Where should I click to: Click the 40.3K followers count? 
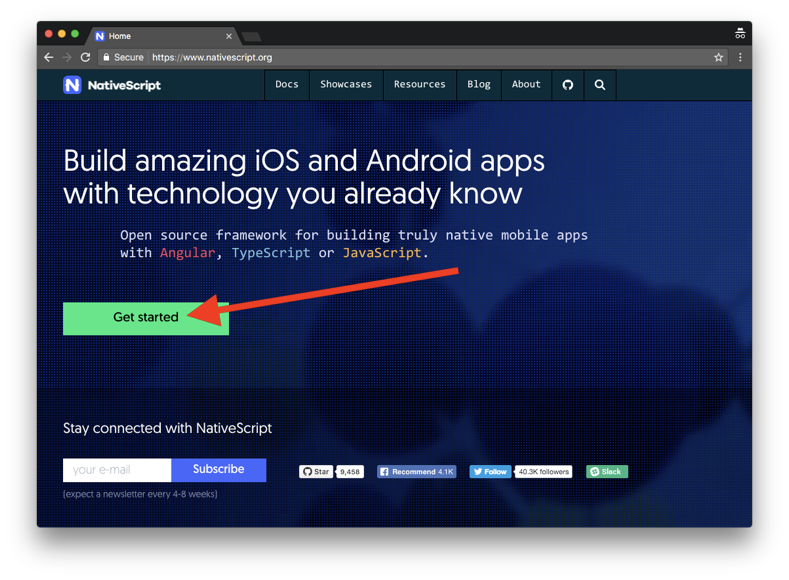[x=543, y=471]
